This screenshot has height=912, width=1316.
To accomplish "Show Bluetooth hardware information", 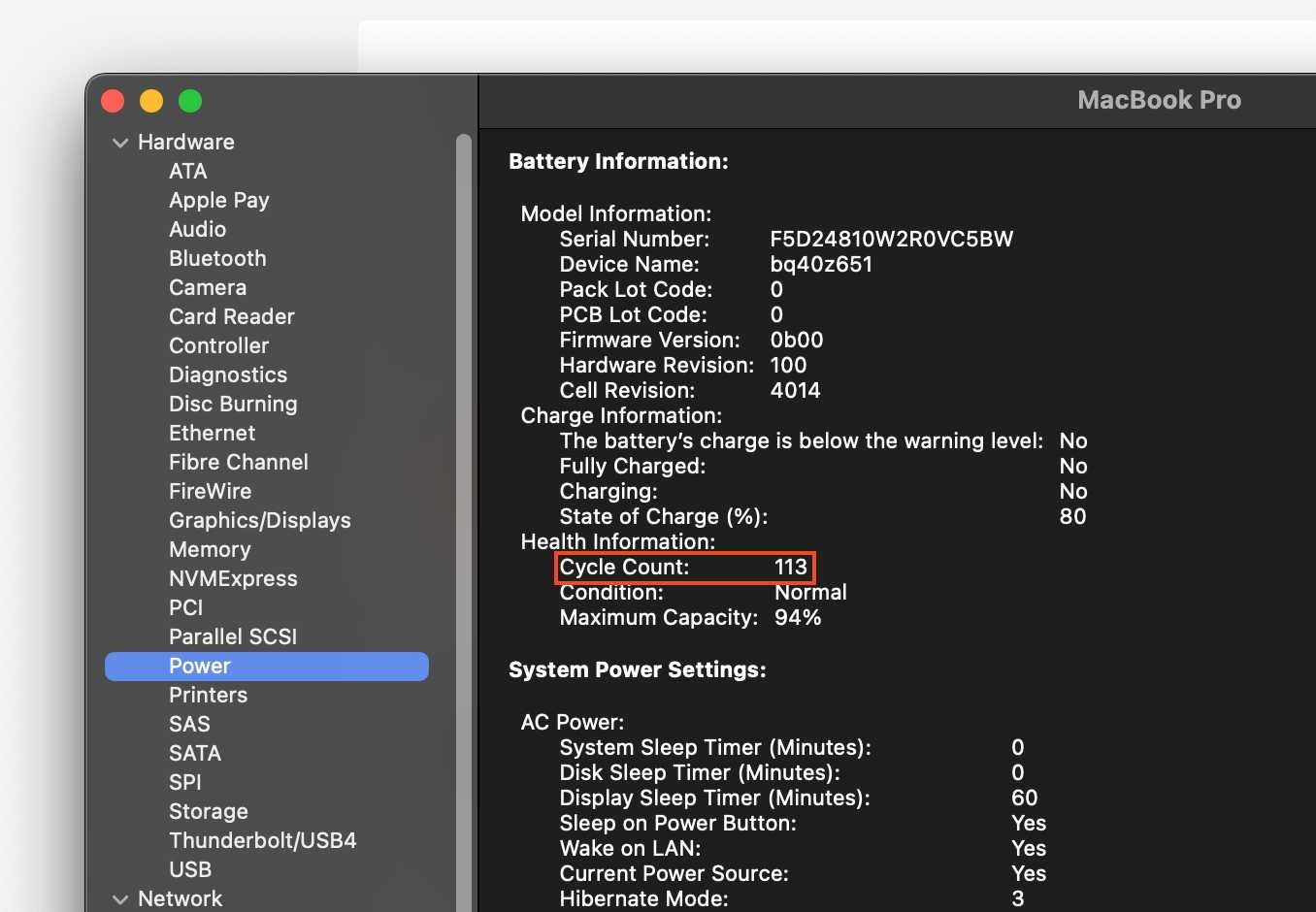I will pos(217,259).
